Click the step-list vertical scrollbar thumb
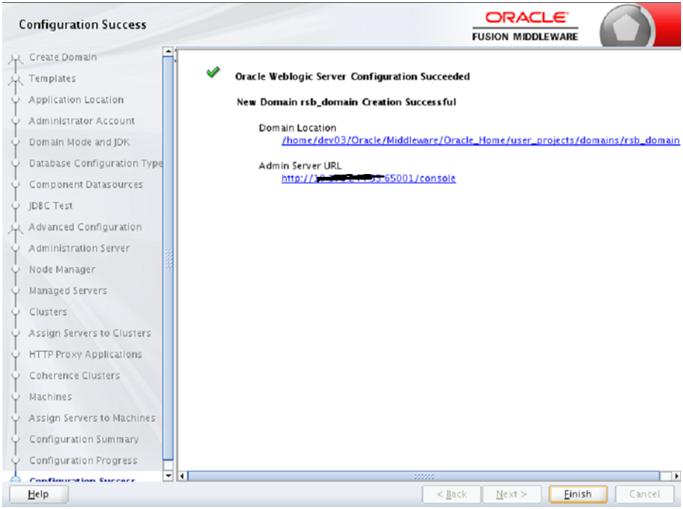The image size is (683, 509). 168,258
